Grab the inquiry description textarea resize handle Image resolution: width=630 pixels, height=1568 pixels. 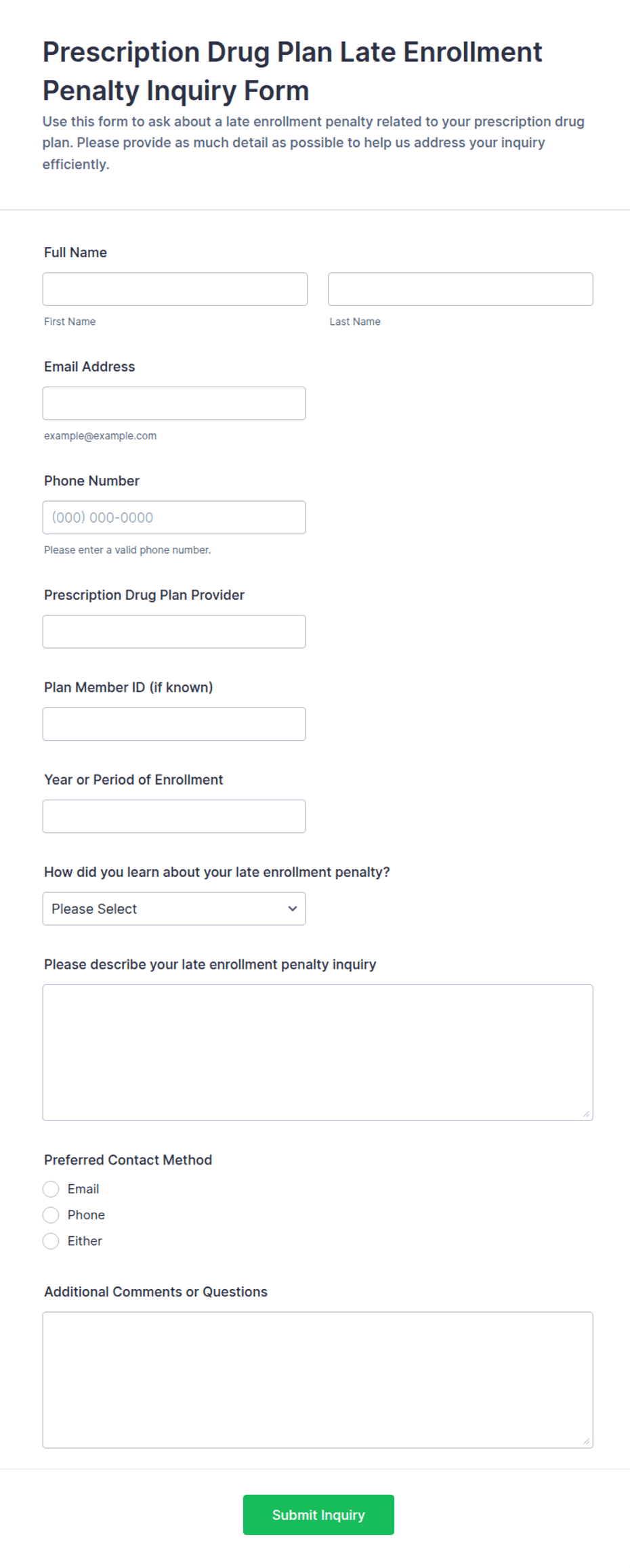coord(586,1114)
